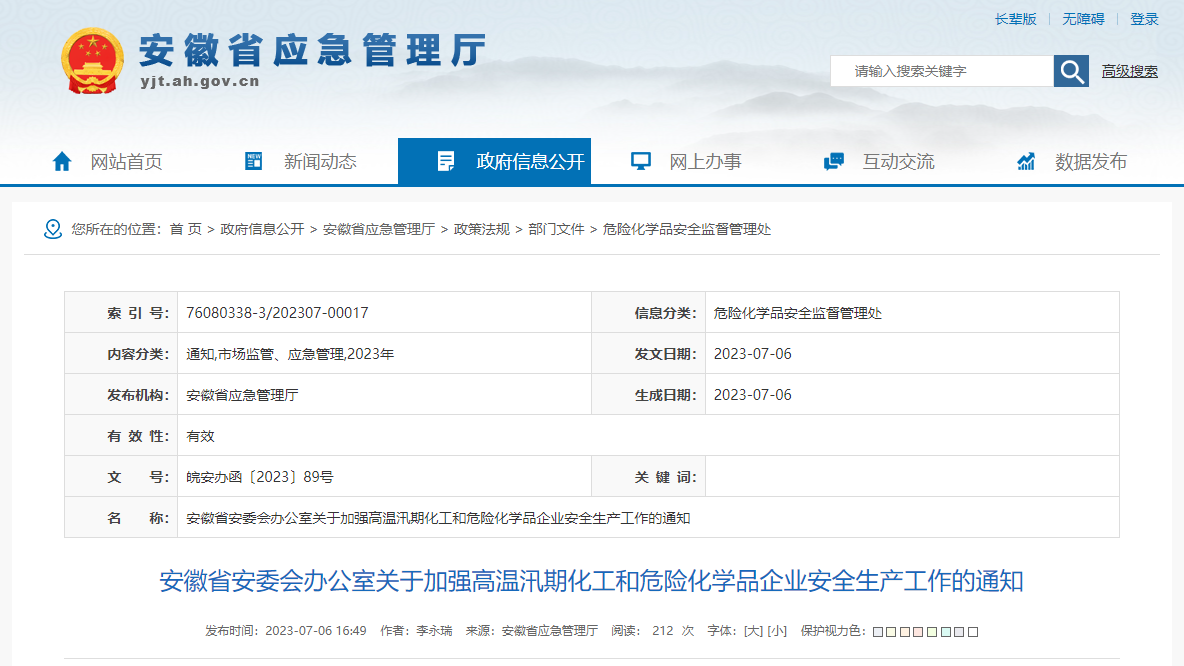This screenshot has width=1184, height=666.
Task: Click author name 李永瑞
Action: click(x=434, y=631)
